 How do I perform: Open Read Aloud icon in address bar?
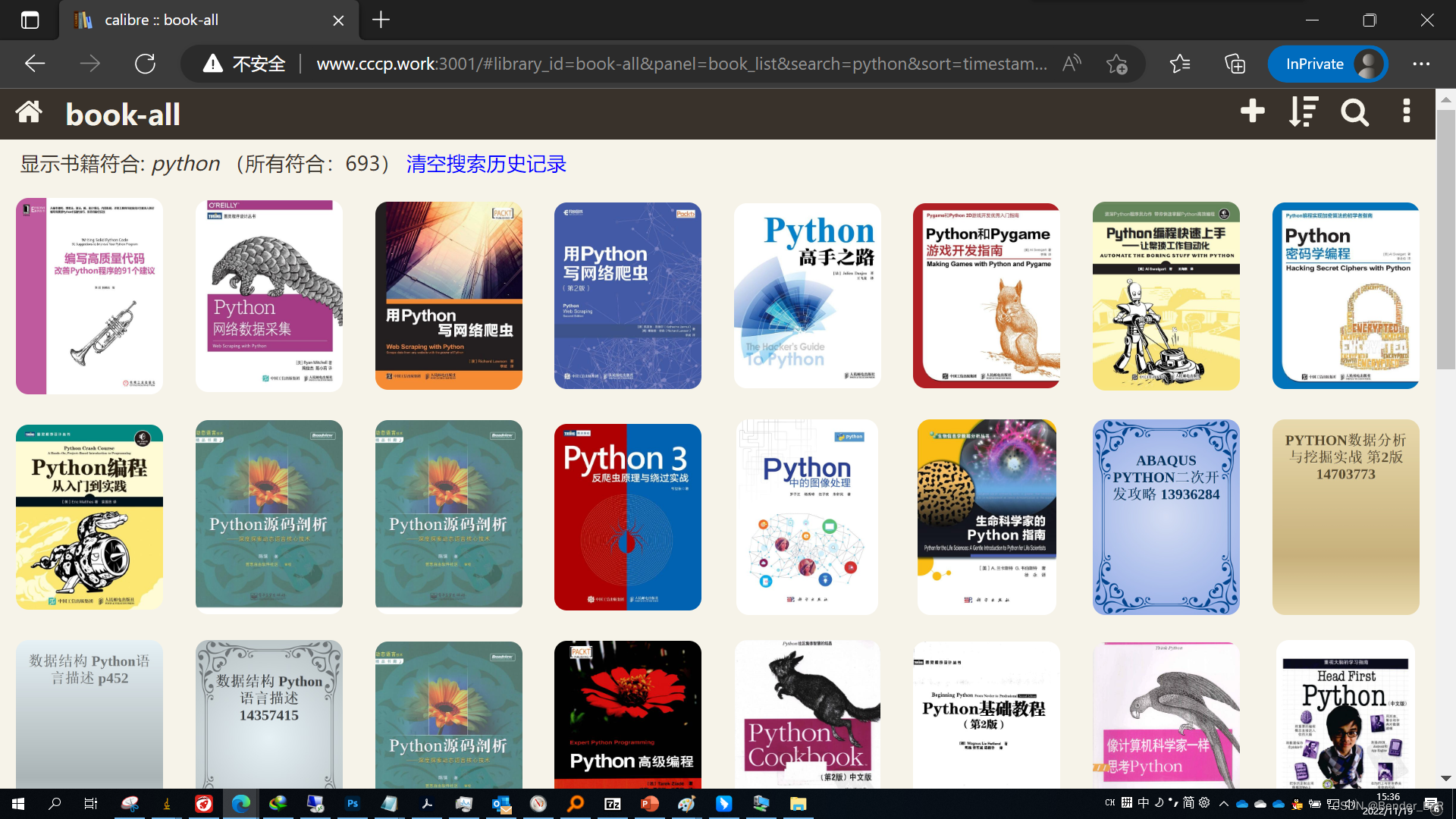[x=1072, y=64]
